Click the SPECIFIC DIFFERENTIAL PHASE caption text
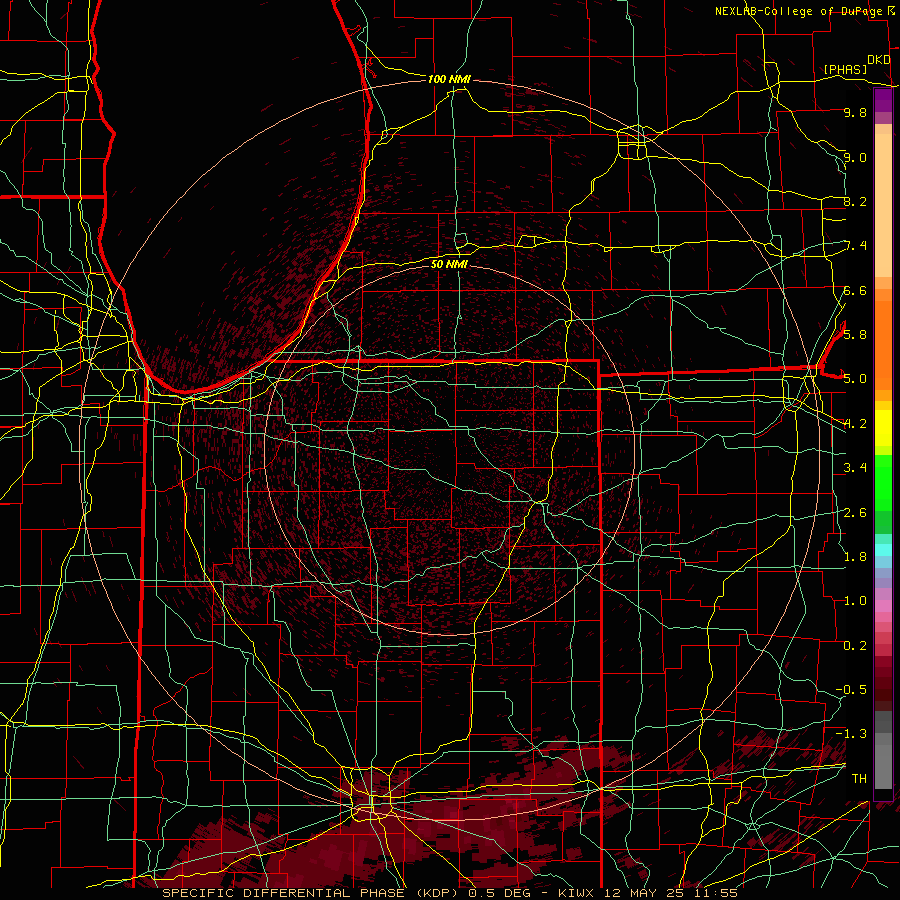The height and width of the screenshot is (900, 900). coord(283,893)
